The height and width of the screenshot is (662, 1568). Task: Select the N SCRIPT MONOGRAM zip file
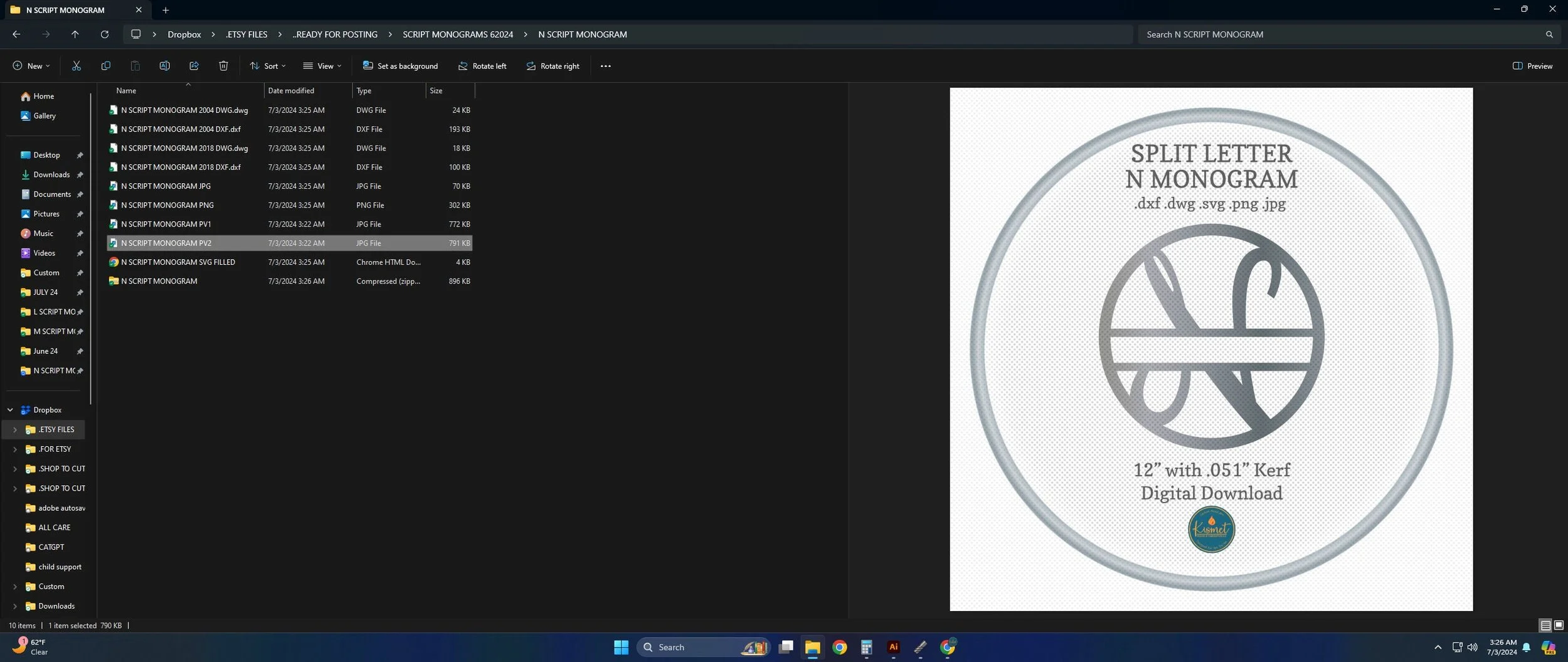coord(289,281)
